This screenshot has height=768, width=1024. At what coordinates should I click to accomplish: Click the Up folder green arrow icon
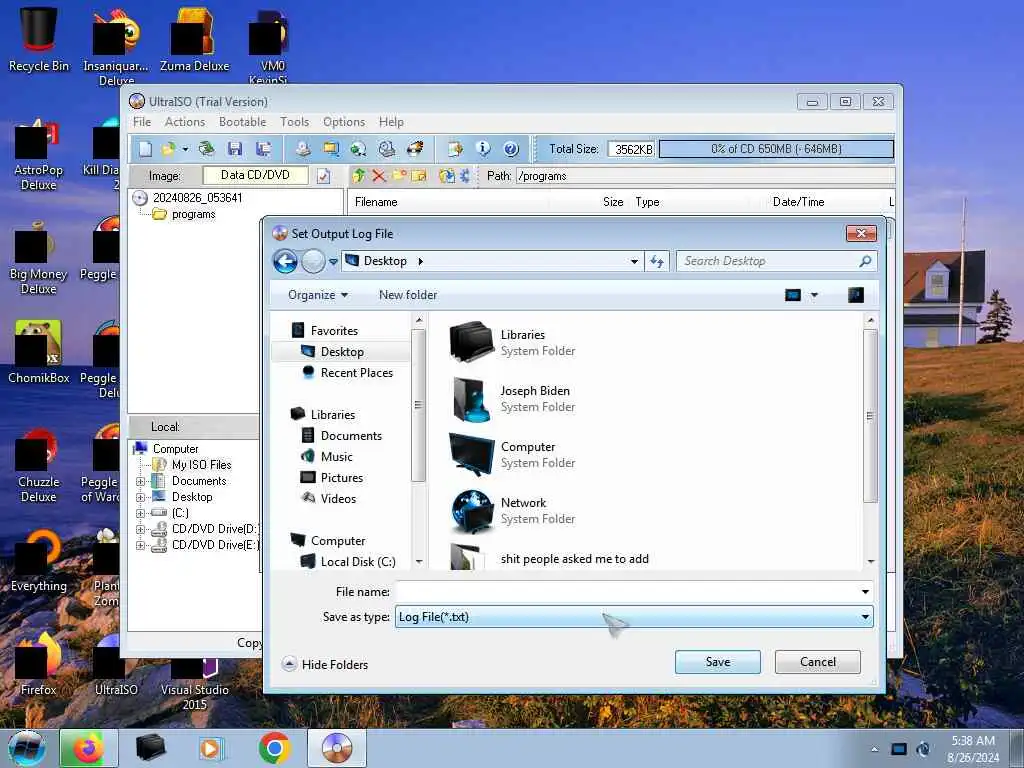[x=359, y=176]
